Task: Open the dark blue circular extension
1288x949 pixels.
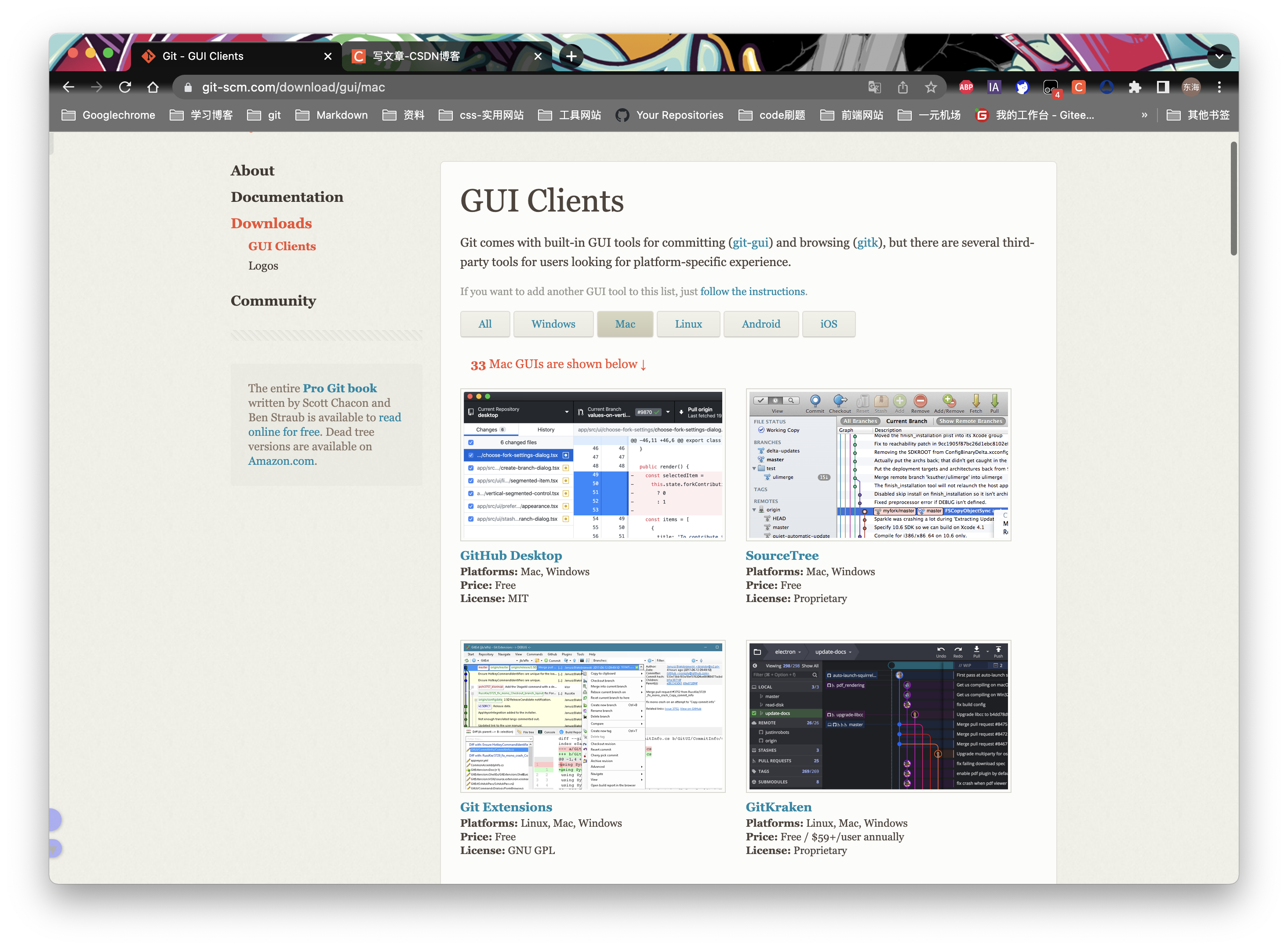Action: tap(1106, 88)
